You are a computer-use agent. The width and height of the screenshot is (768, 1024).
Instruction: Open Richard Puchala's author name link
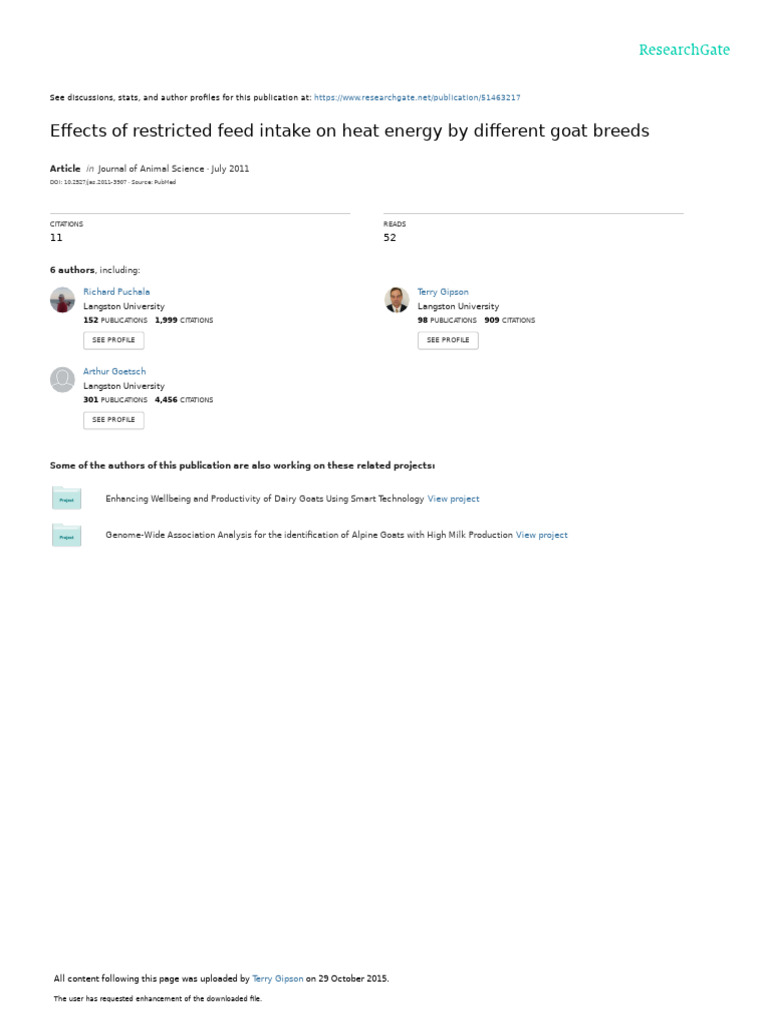coord(116,292)
